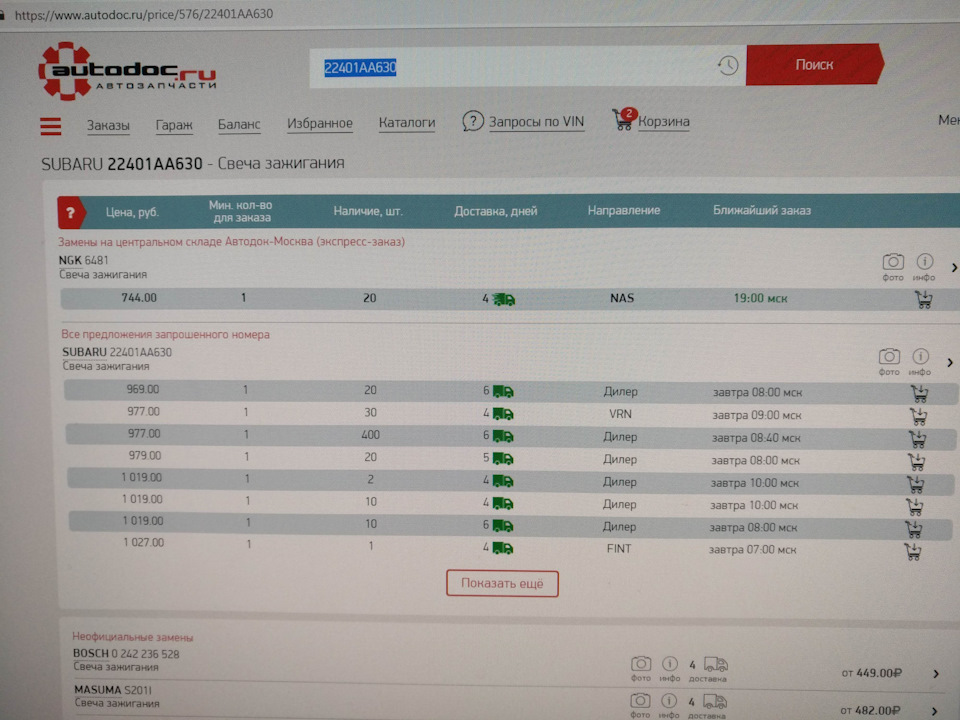
Task: Click delivery truck icon for MASUMA row
Action: point(714,701)
